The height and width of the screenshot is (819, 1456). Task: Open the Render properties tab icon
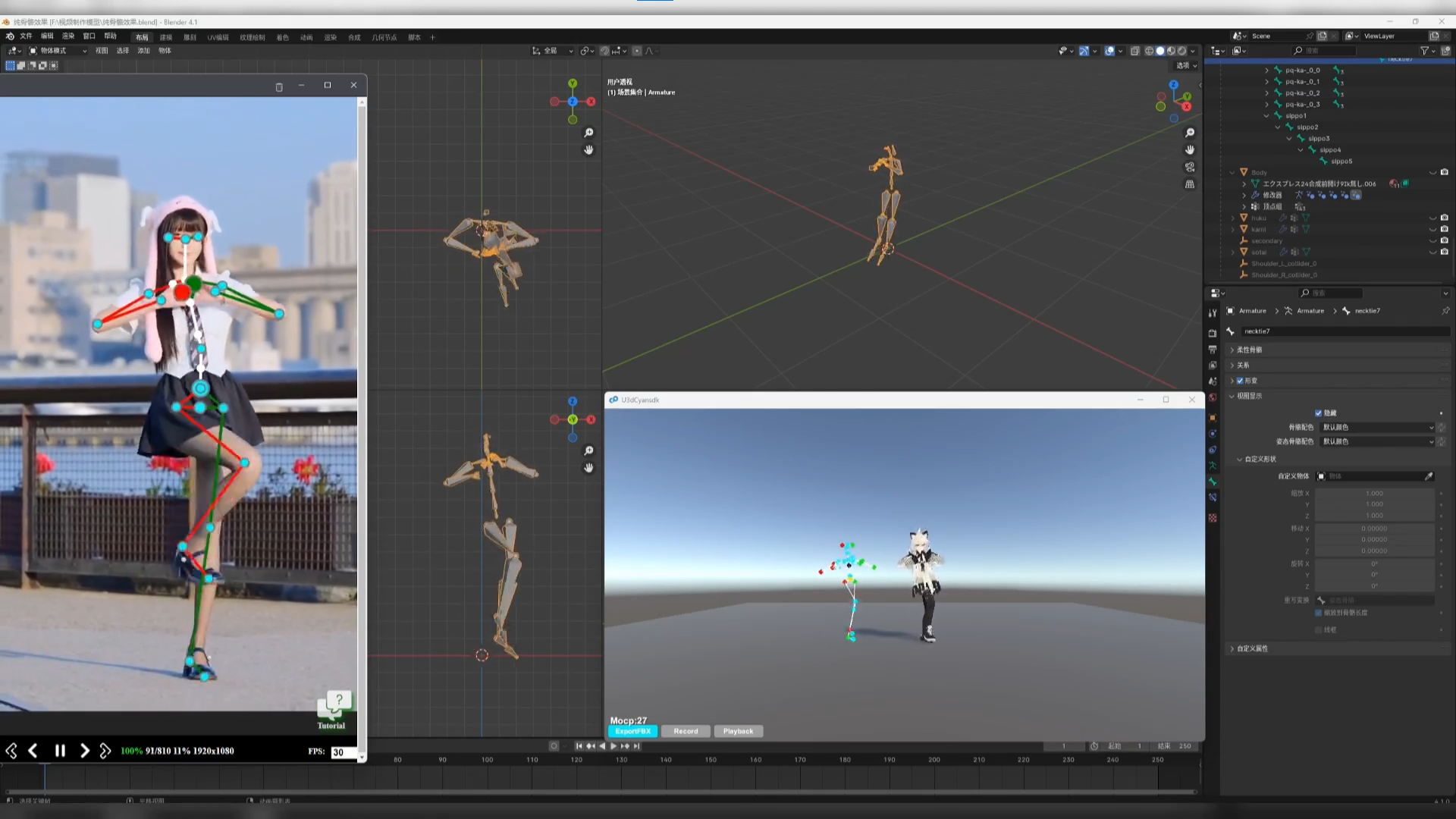(x=1213, y=333)
